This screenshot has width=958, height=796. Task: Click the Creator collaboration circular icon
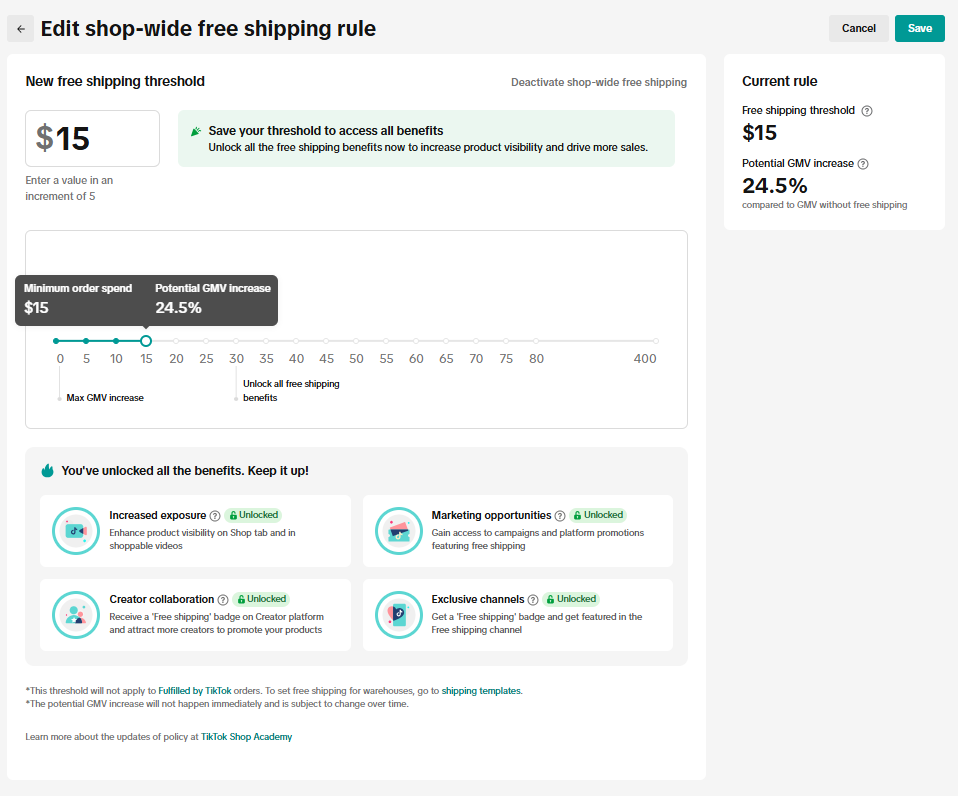point(76,615)
